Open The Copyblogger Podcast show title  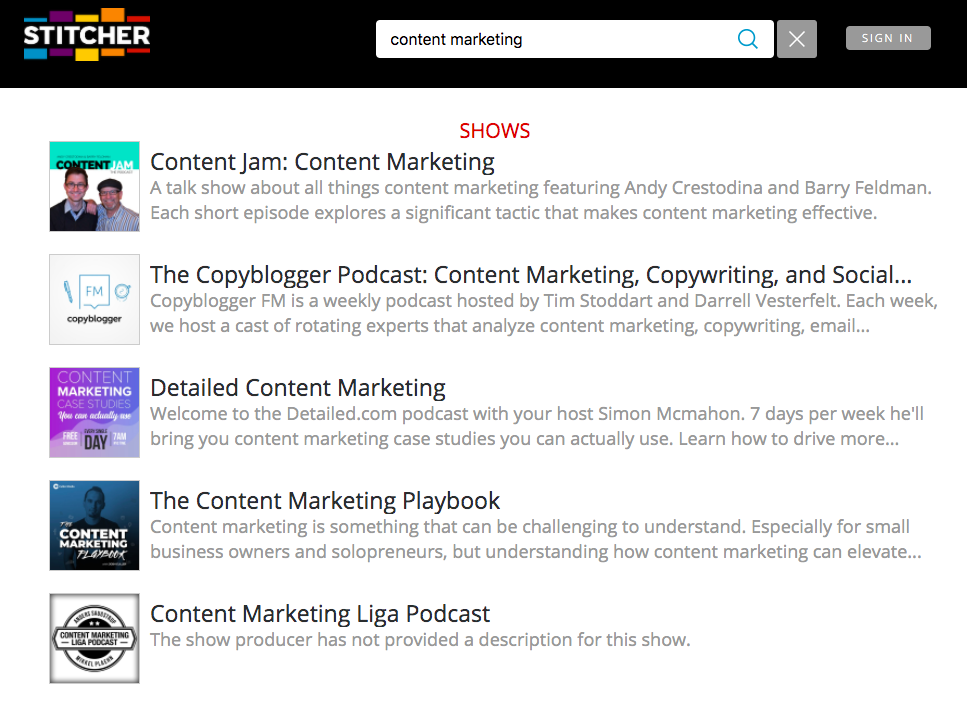coord(531,275)
